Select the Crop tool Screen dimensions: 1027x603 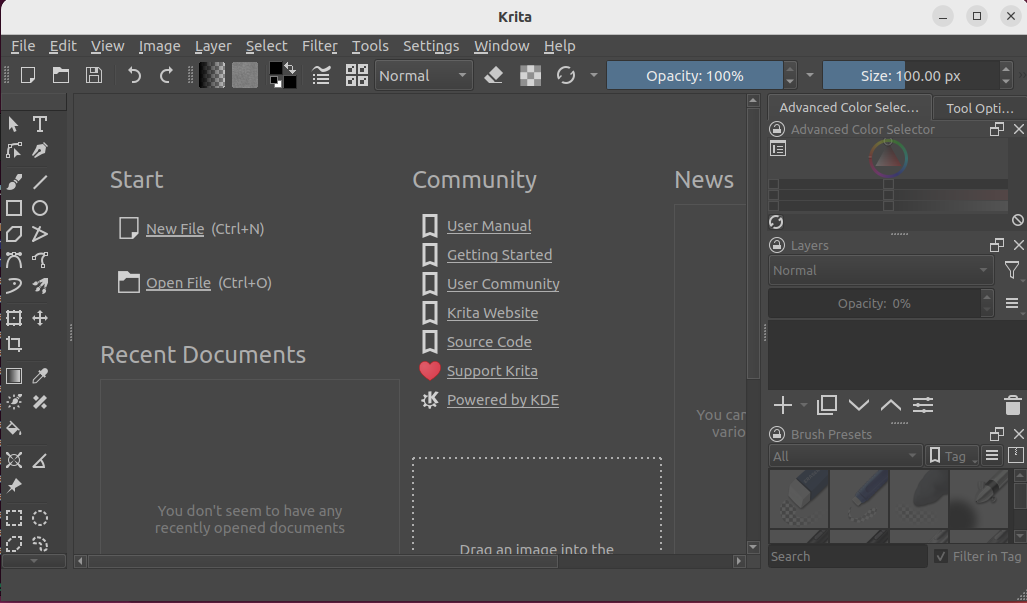pyautogui.click(x=14, y=344)
